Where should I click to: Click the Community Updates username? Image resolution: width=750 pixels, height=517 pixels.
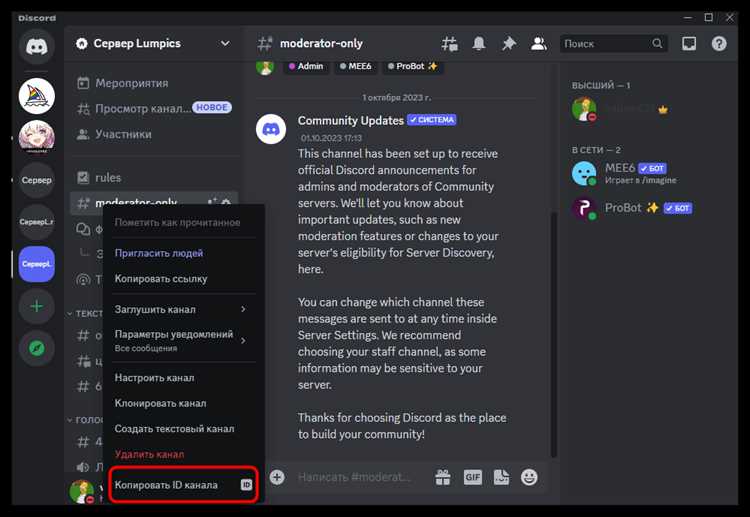click(x=351, y=121)
